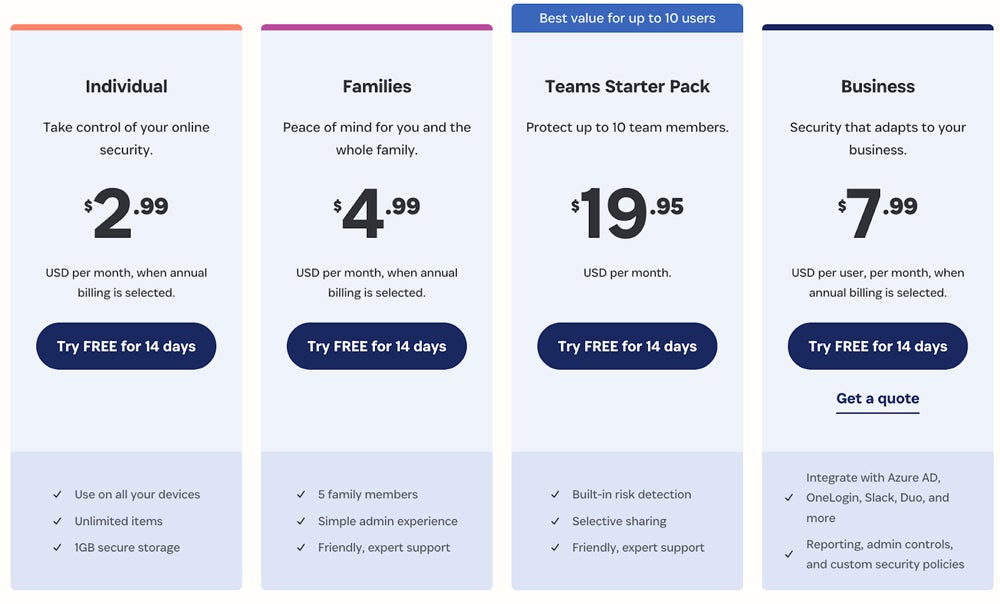Click the Families plan title
Image resolution: width=1000 pixels, height=604 pixels.
(377, 86)
